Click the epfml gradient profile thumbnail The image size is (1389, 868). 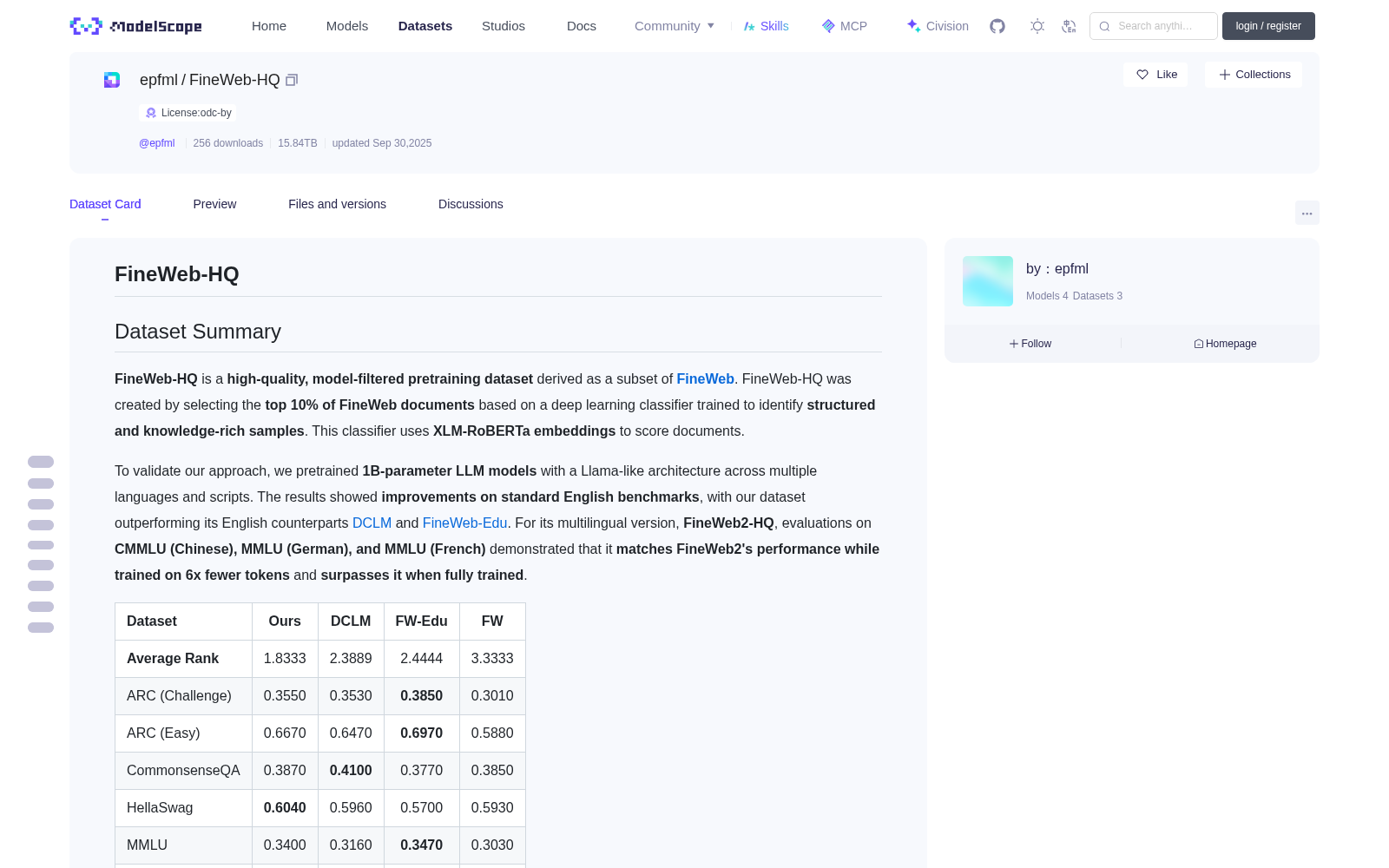click(x=988, y=281)
